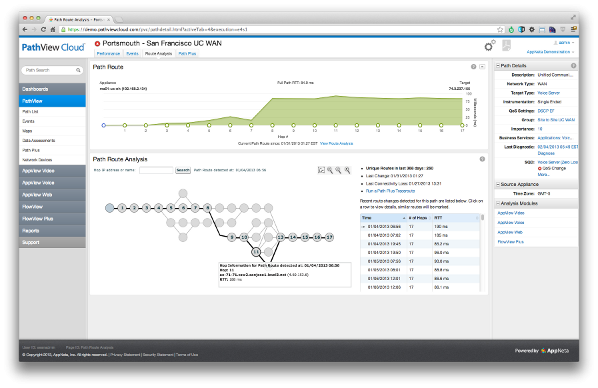Select hop node 11 in route diagram

coord(256,252)
